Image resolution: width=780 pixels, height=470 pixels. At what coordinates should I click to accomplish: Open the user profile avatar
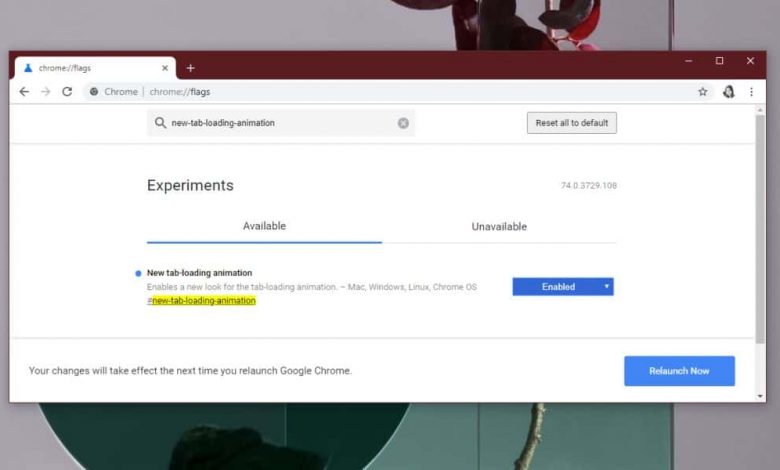click(x=729, y=92)
